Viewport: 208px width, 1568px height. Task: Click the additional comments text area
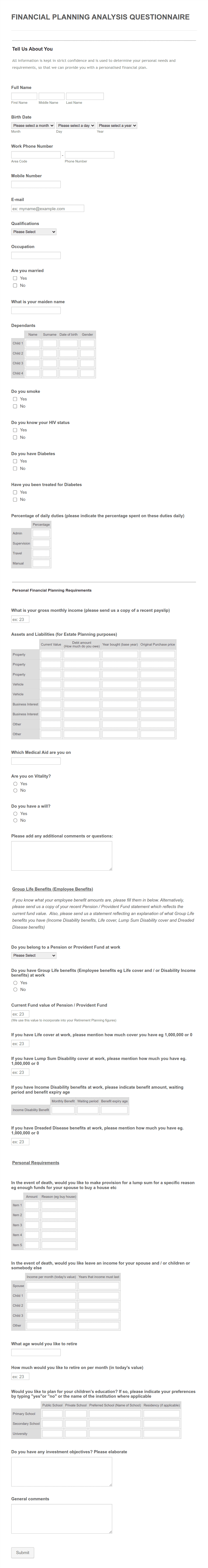(x=61, y=855)
